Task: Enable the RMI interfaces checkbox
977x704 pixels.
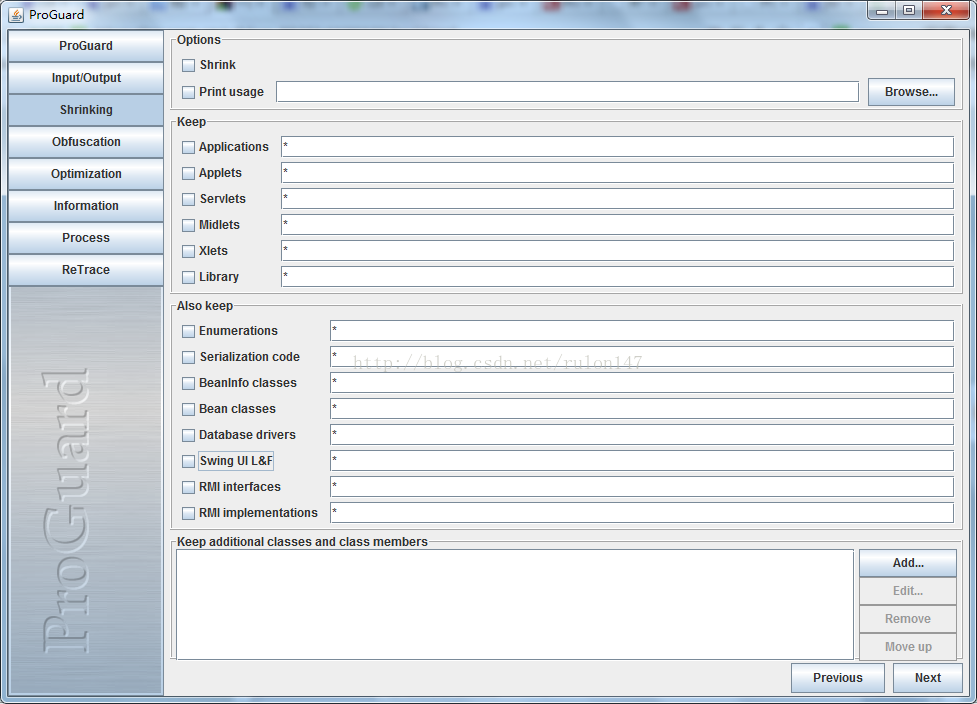Action: pyautogui.click(x=188, y=487)
